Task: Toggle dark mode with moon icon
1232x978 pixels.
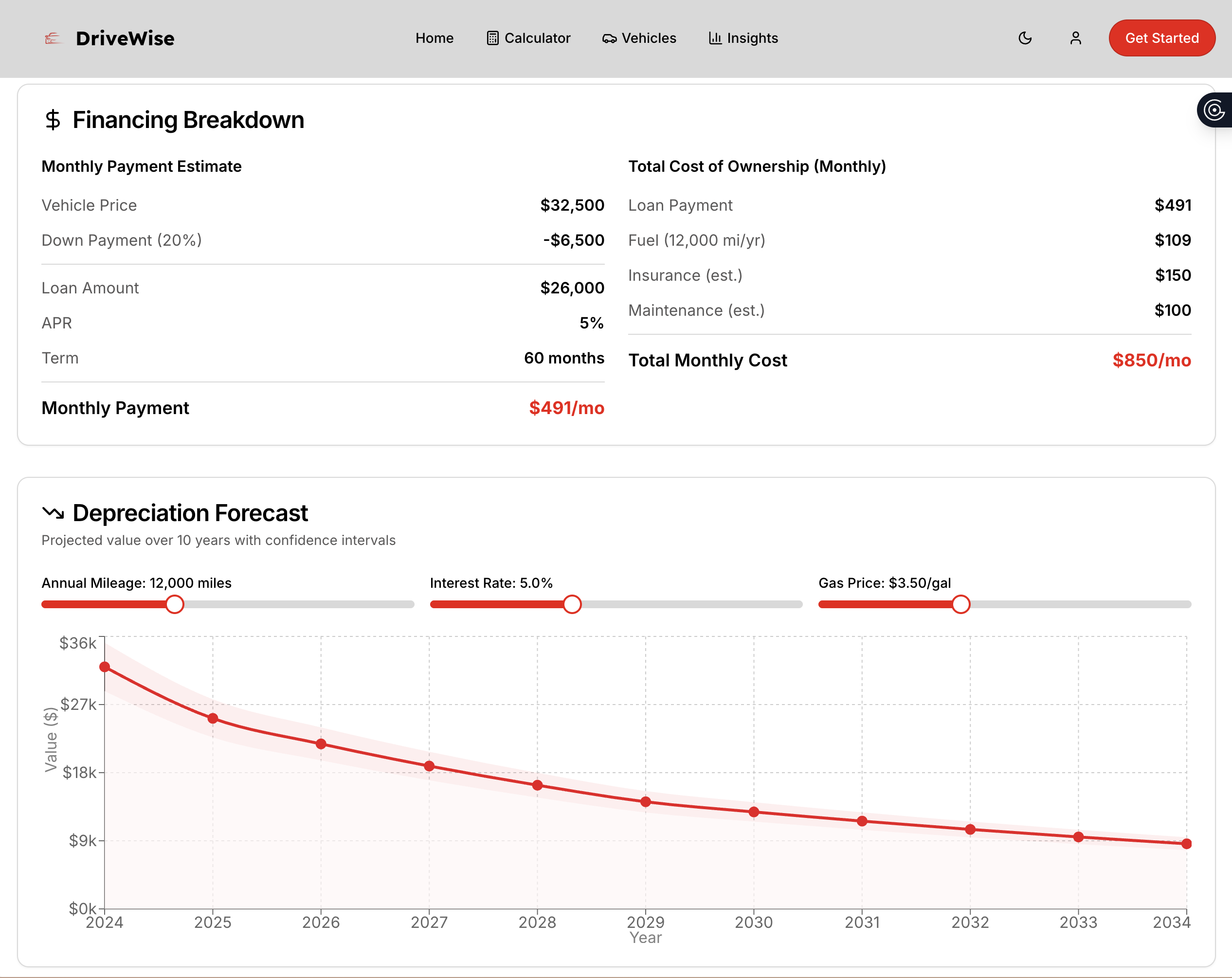Action: (x=1025, y=38)
